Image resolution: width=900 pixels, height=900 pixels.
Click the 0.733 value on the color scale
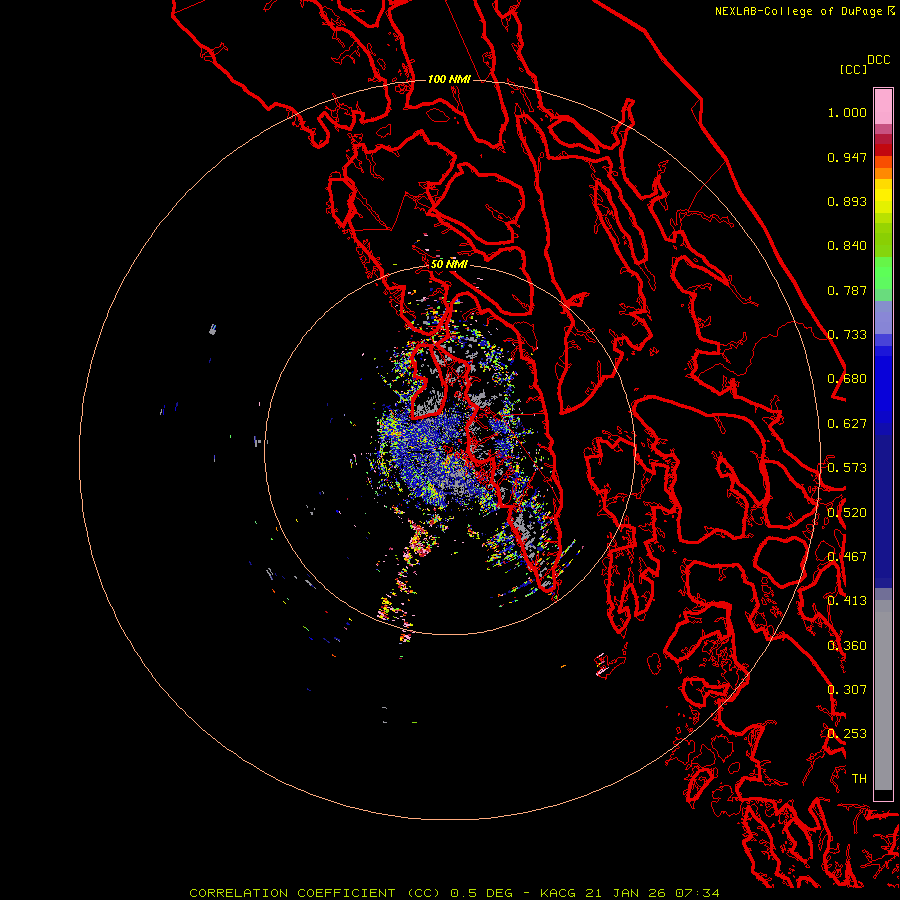(847, 335)
